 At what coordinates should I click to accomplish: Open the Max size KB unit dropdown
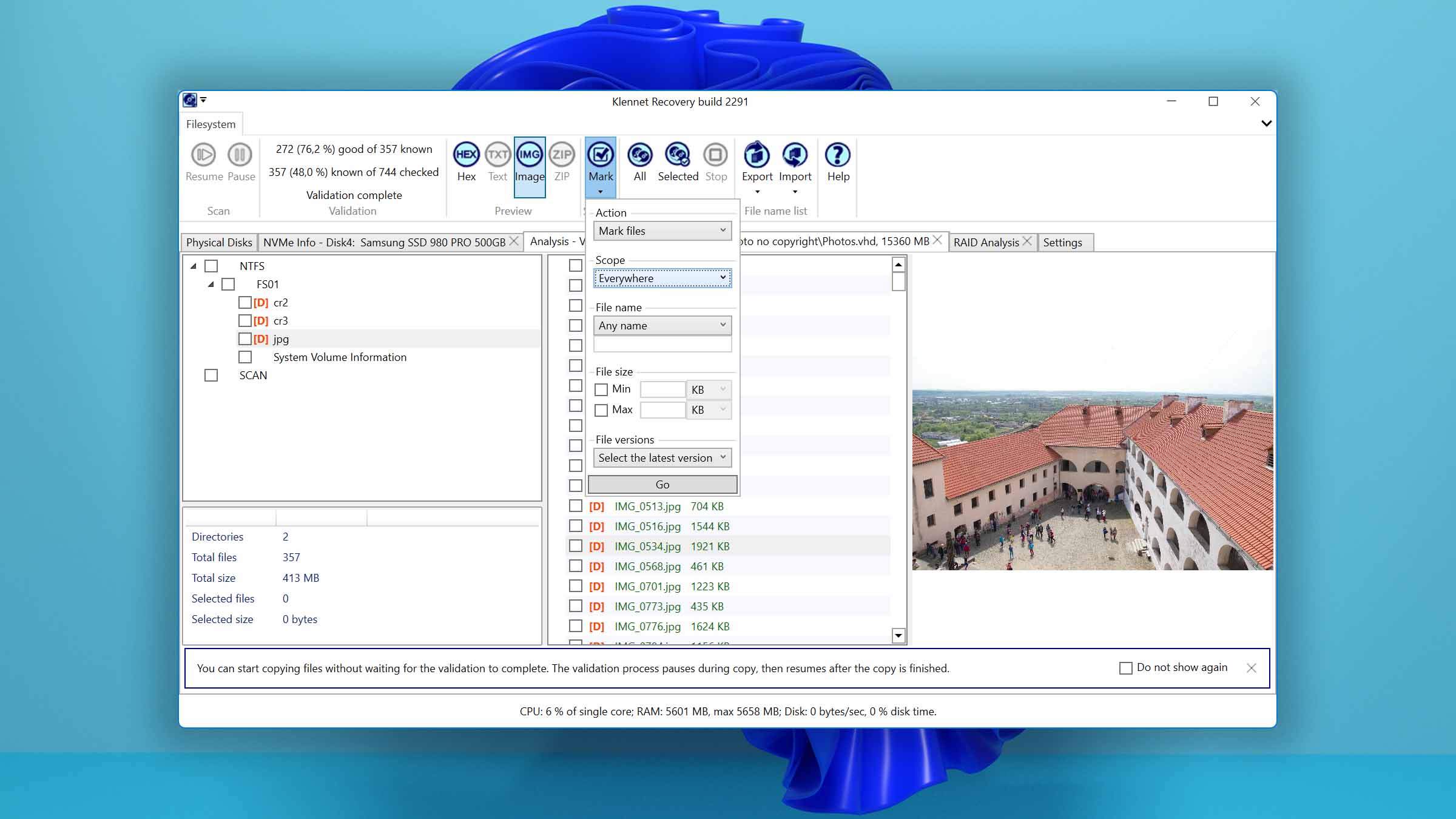pyautogui.click(x=709, y=410)
